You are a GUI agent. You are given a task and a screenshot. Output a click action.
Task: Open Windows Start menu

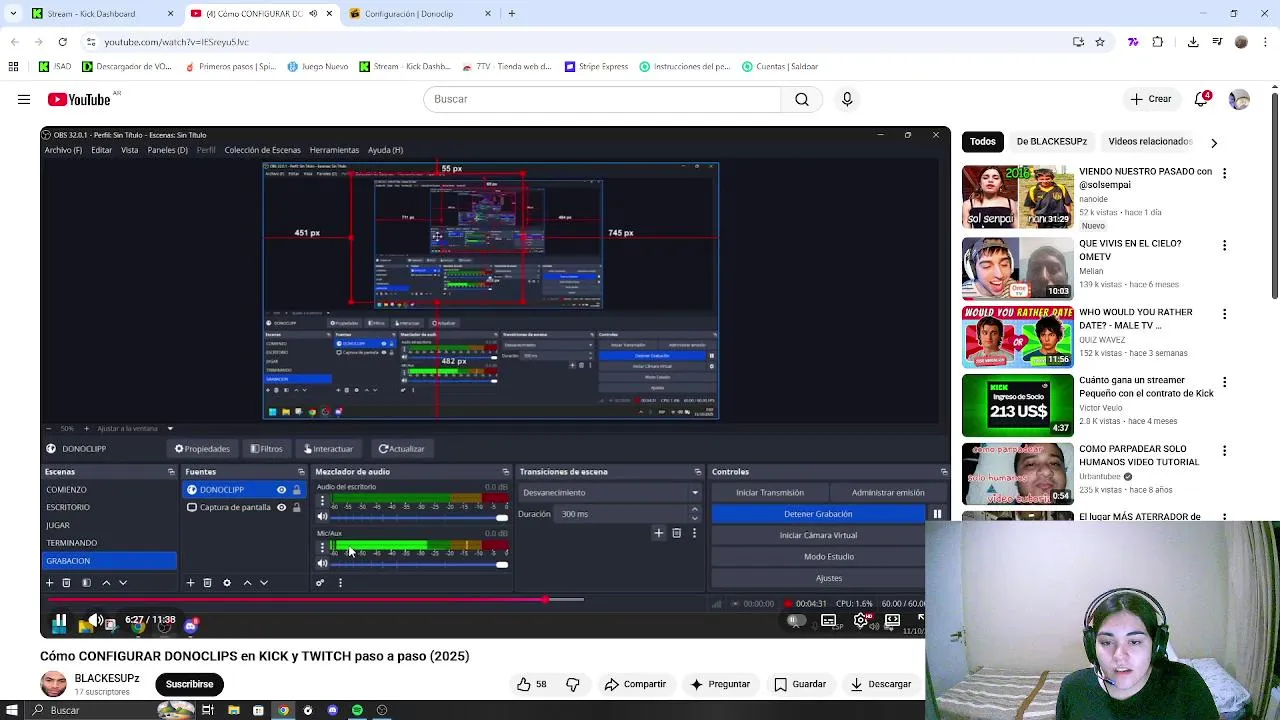tap(12, 710)
